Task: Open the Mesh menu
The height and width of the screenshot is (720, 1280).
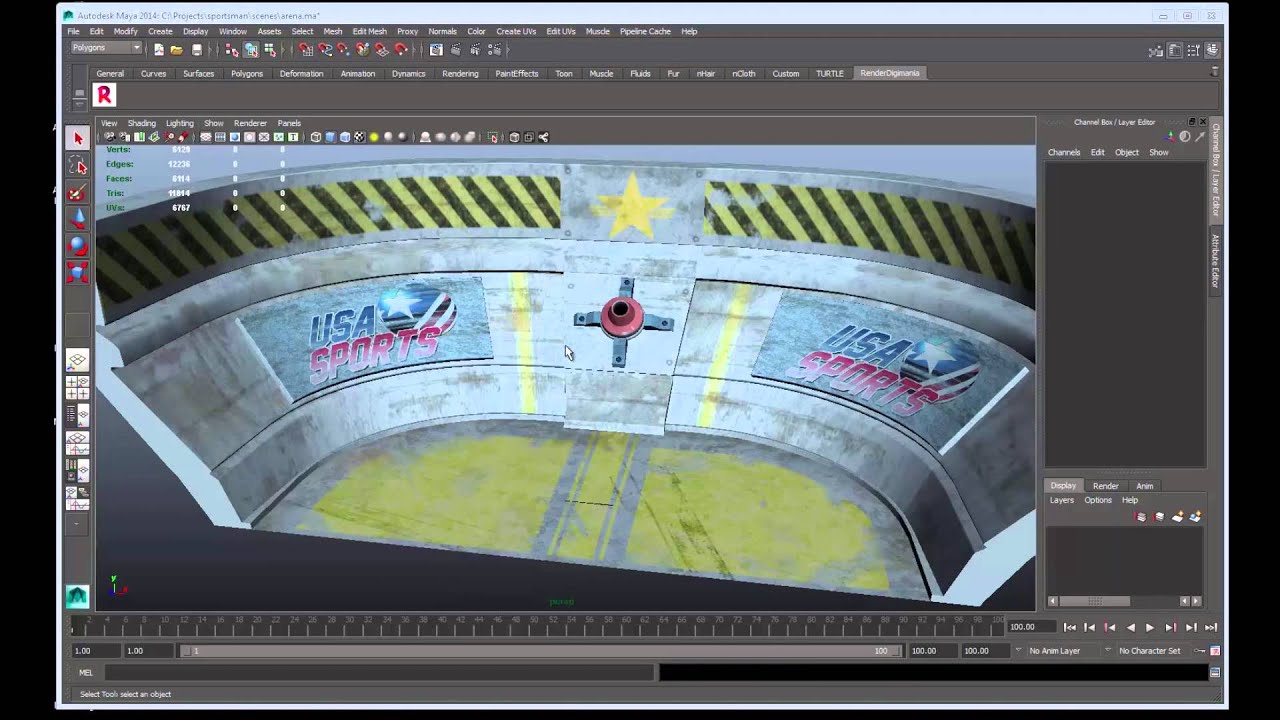Action: (333, 31)
